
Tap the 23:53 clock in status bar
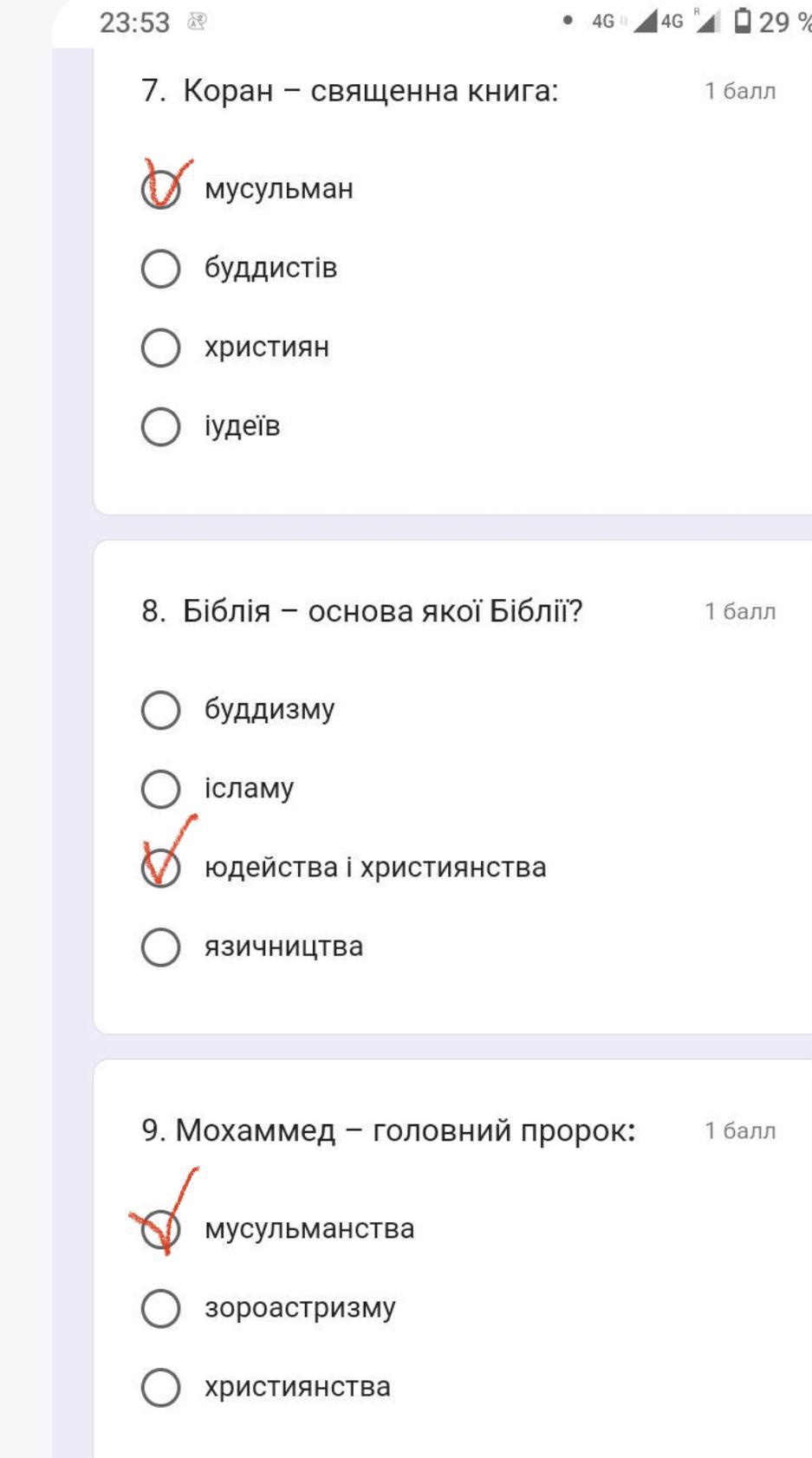coord(134,23)
